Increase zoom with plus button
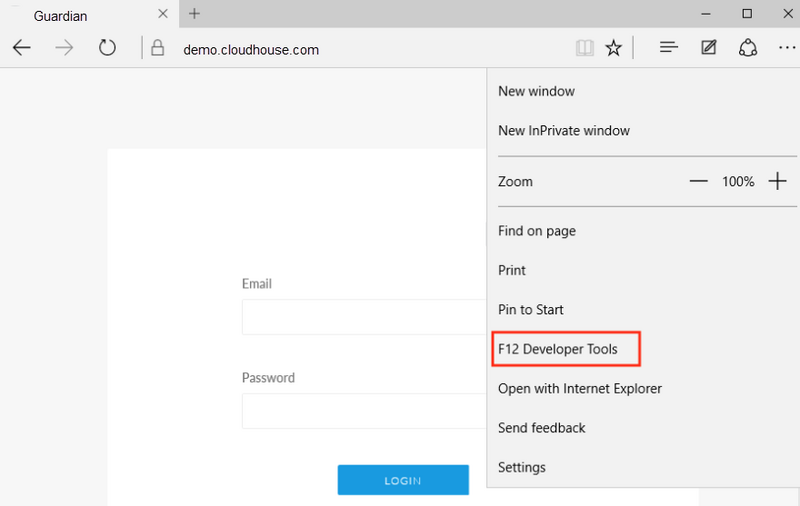800x506 pixels. (x=777, y=181)
